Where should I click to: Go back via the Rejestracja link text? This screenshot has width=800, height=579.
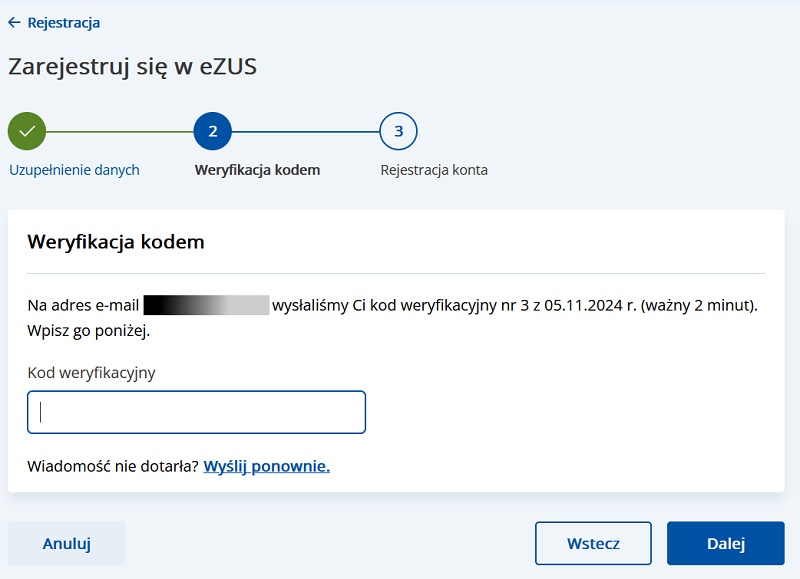[x=64, y=23]
